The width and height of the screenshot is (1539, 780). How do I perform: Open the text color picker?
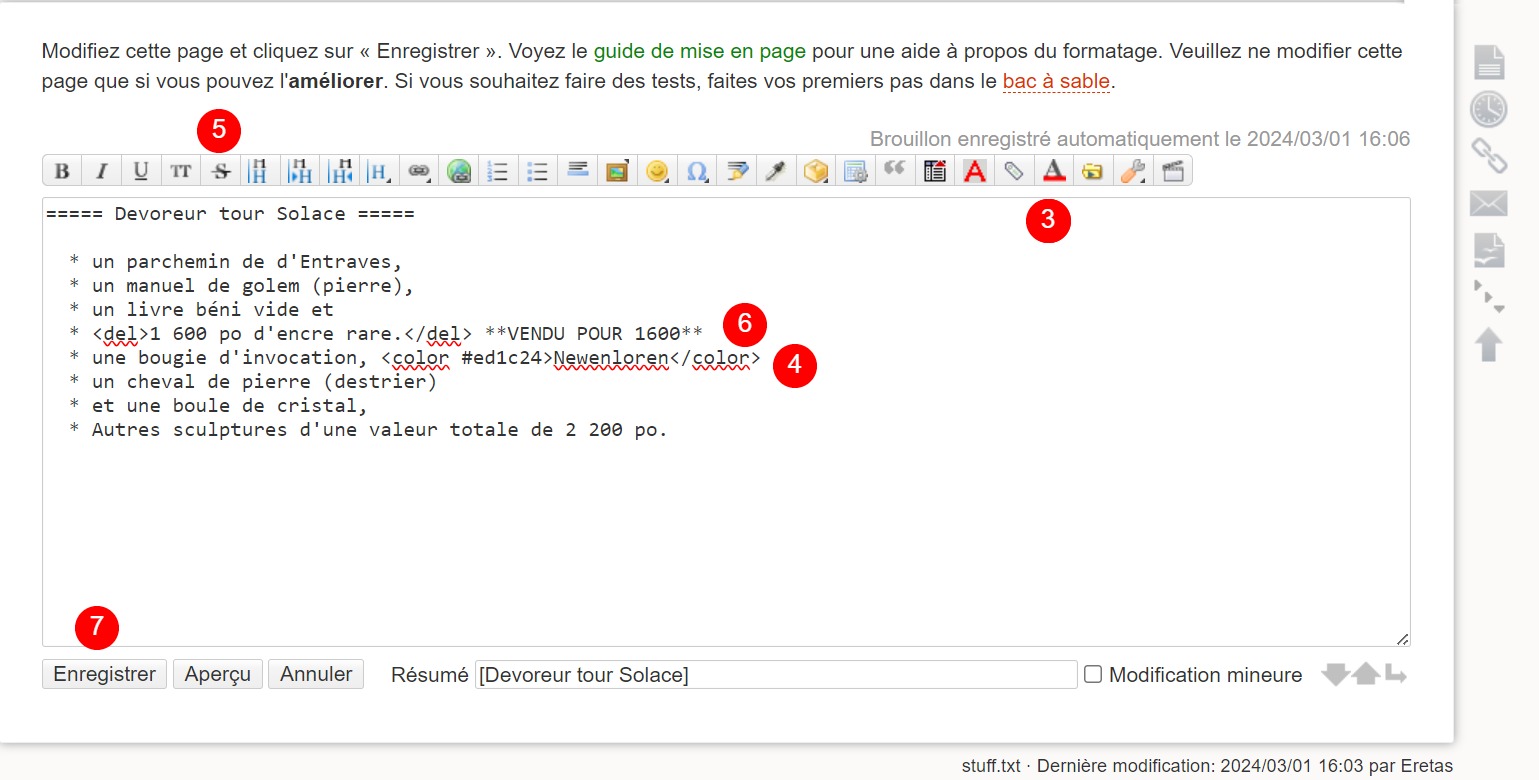[1053, 171]
